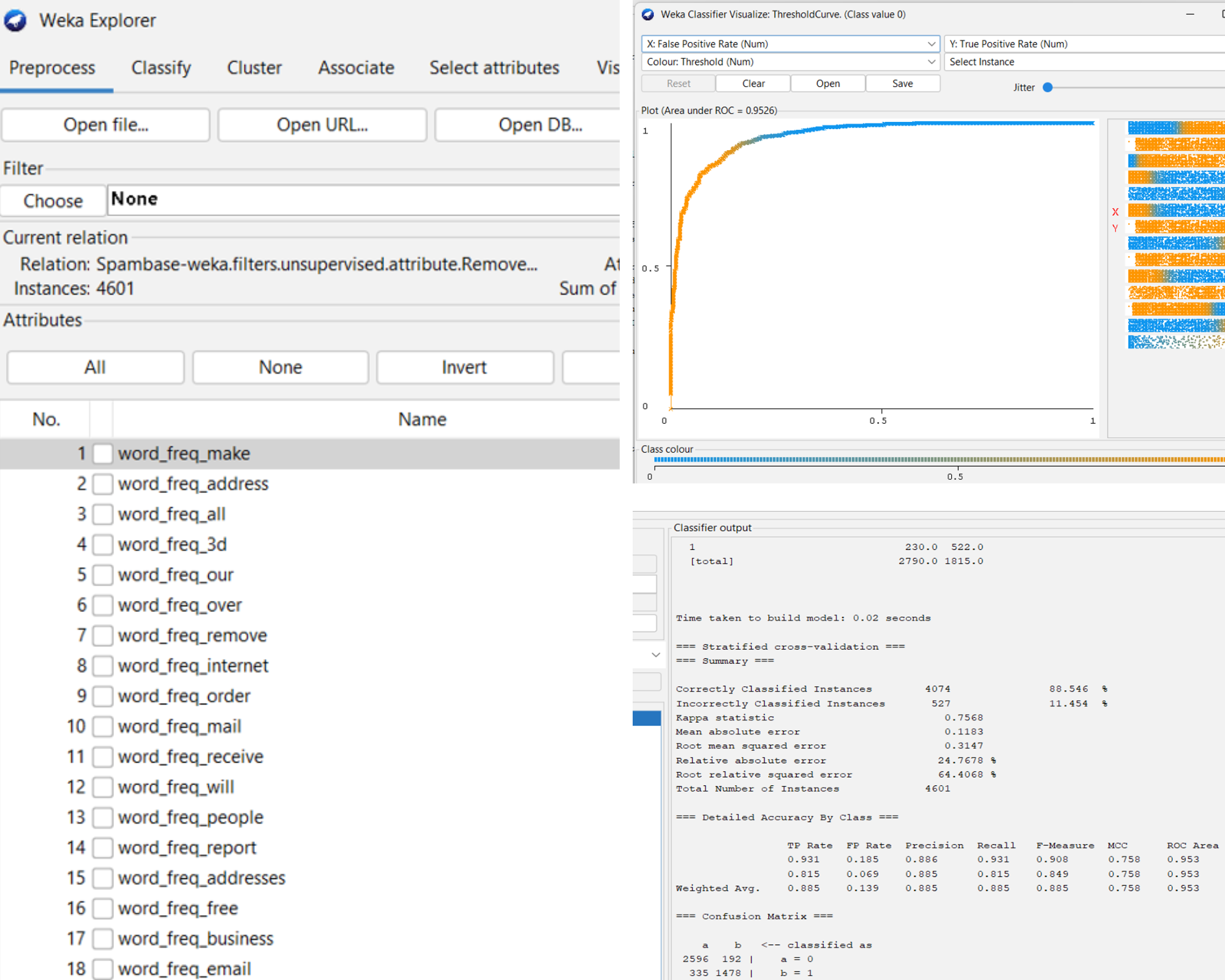1225x980 pixels.
Task: Click the Choose filter button
Action: [53, 201]
